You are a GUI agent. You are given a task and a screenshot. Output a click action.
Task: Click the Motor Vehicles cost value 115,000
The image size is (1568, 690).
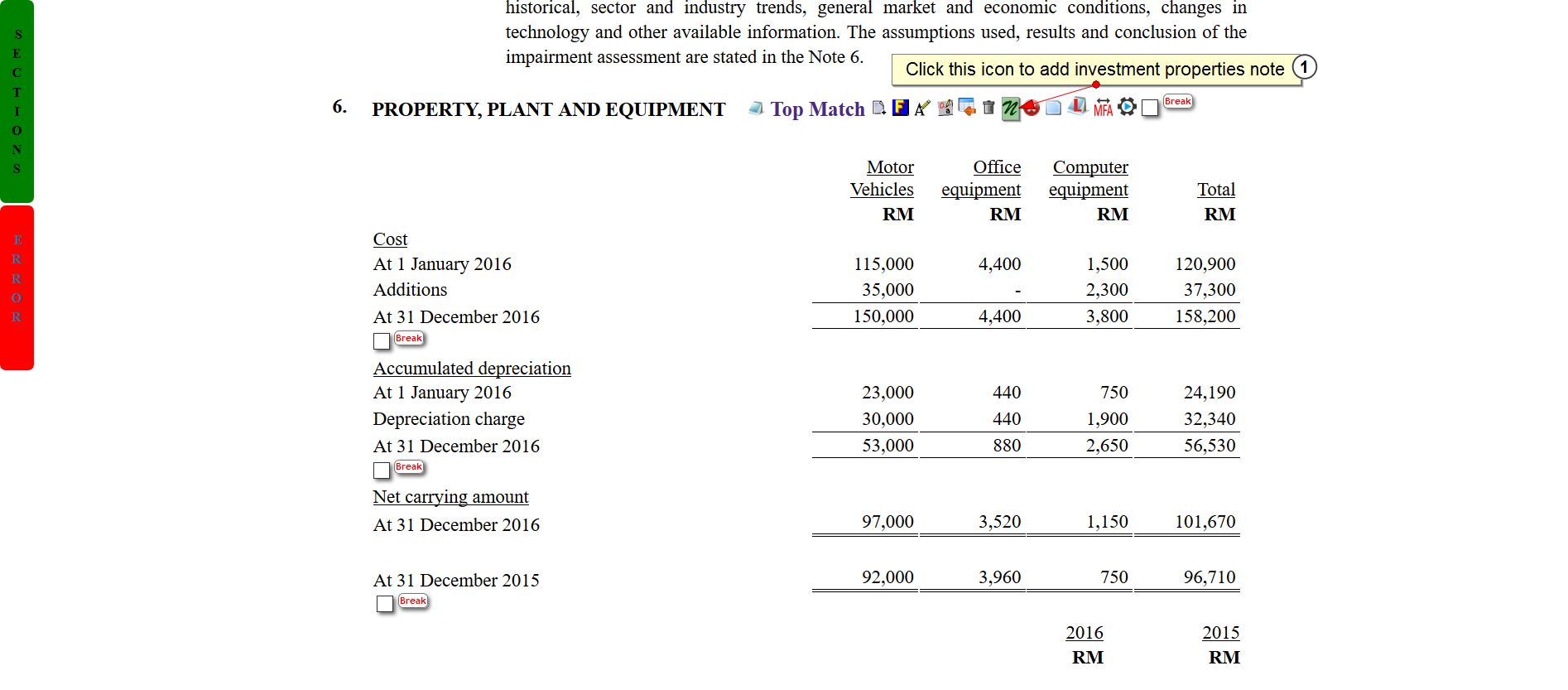pos(883,264)
